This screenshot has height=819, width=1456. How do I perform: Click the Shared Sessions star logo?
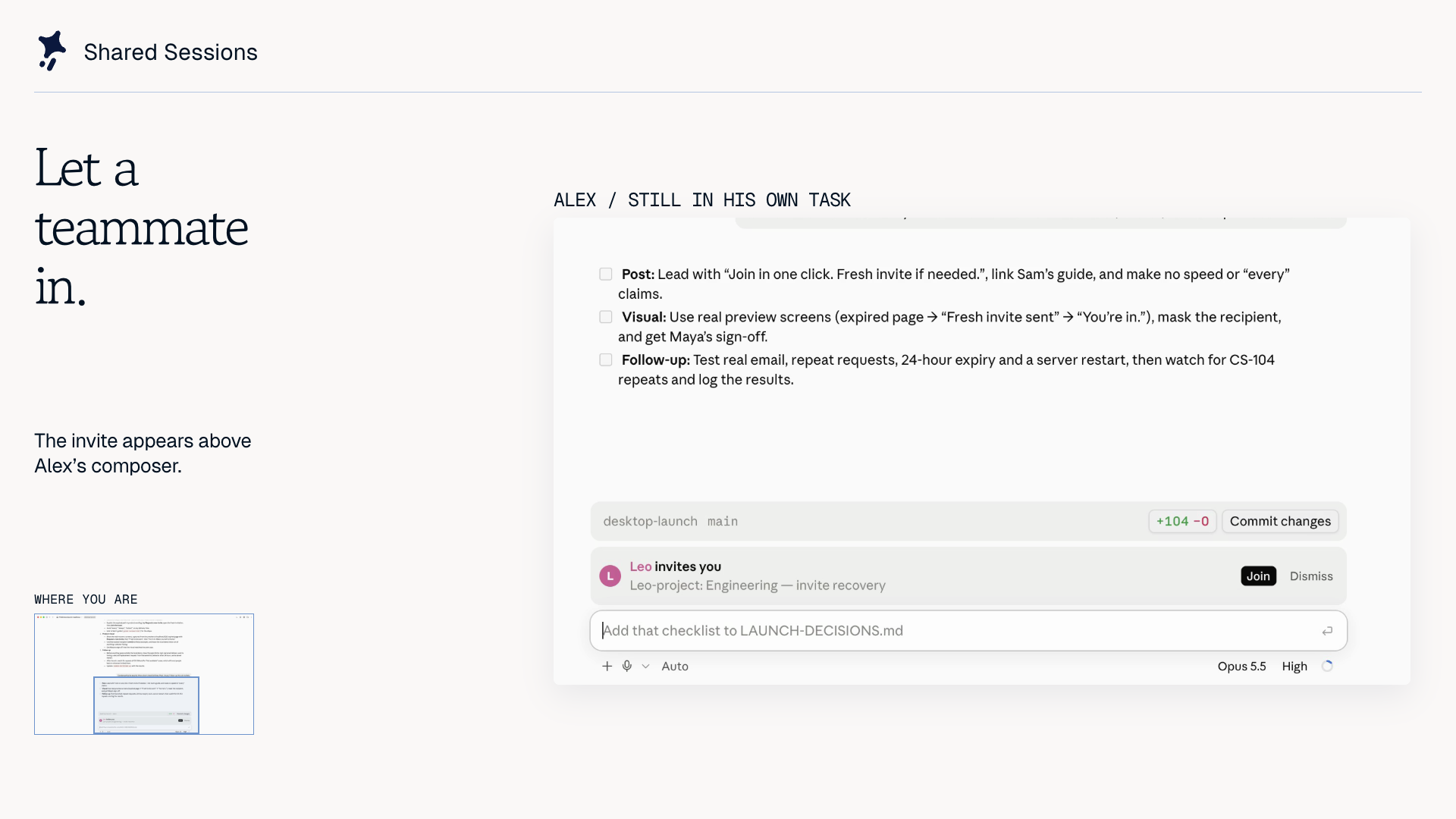(52, 51)
